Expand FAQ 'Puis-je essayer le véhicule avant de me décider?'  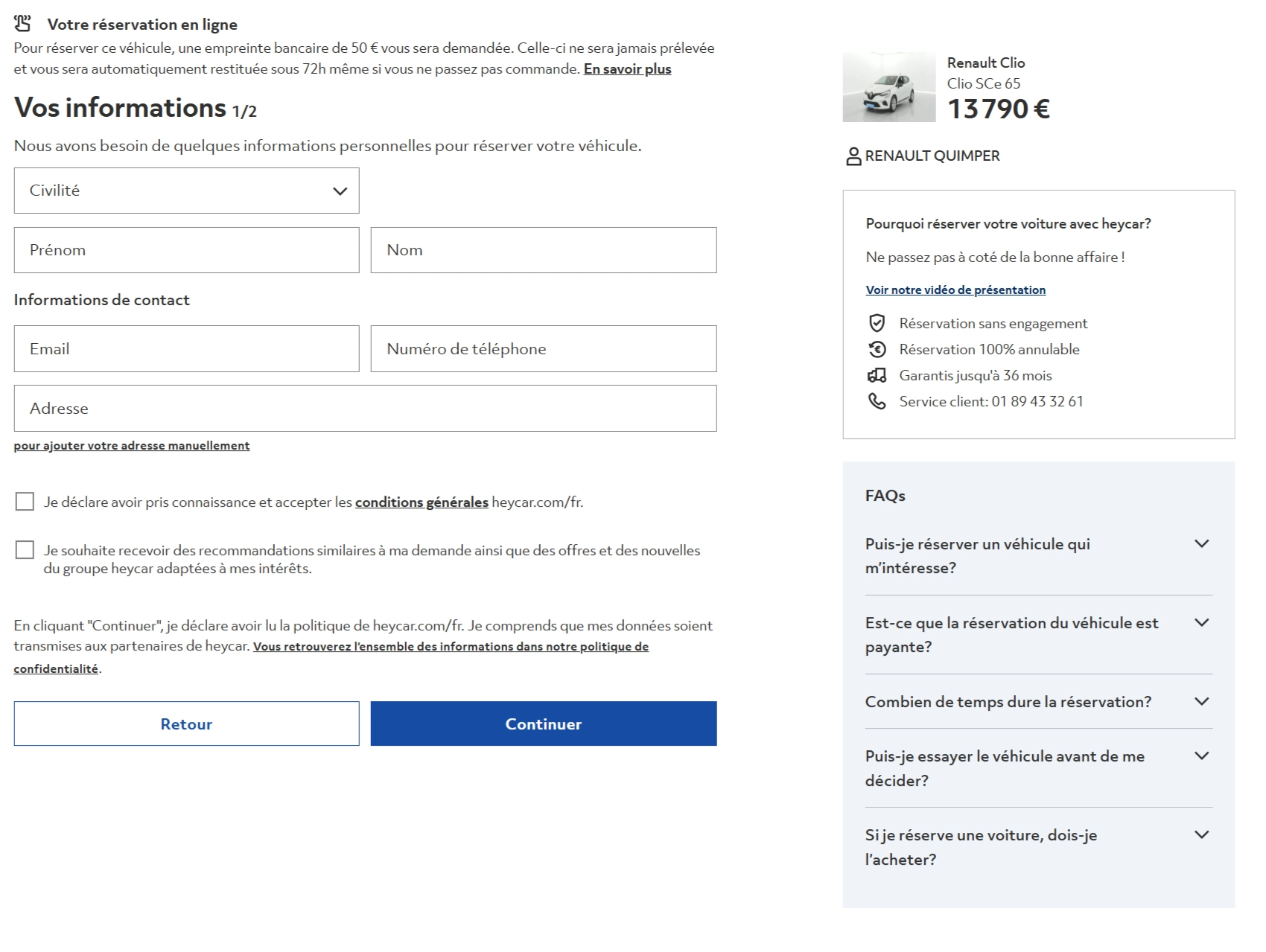click(x=1038, y=767)
